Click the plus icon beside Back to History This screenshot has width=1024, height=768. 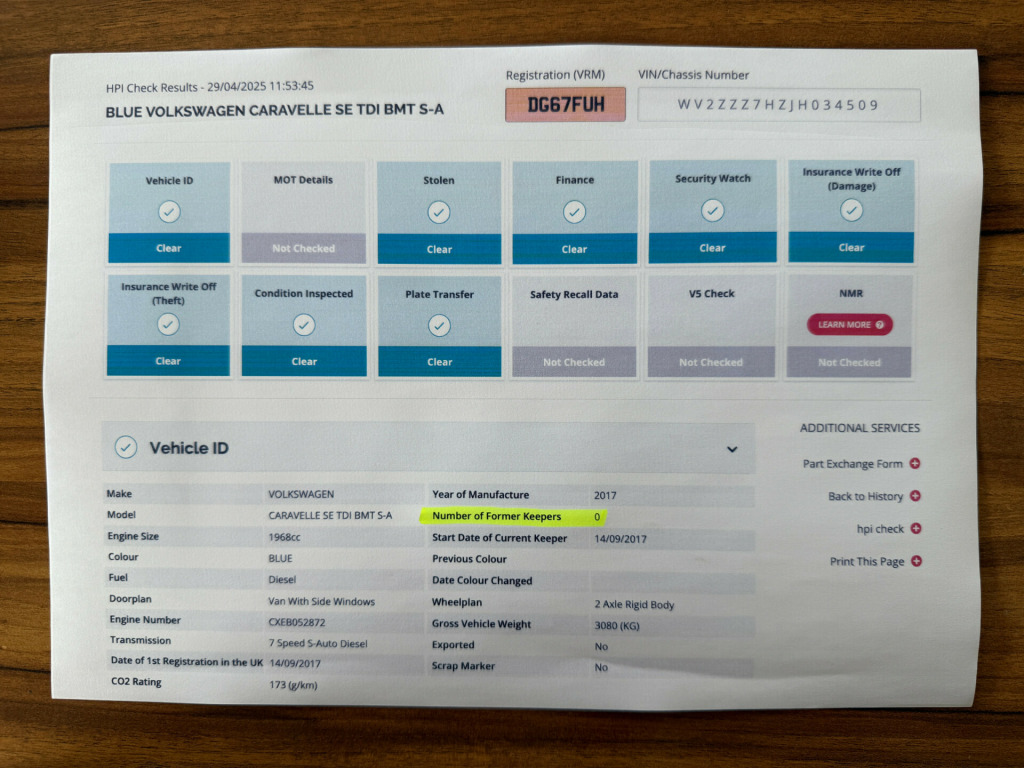pos(916,496)
